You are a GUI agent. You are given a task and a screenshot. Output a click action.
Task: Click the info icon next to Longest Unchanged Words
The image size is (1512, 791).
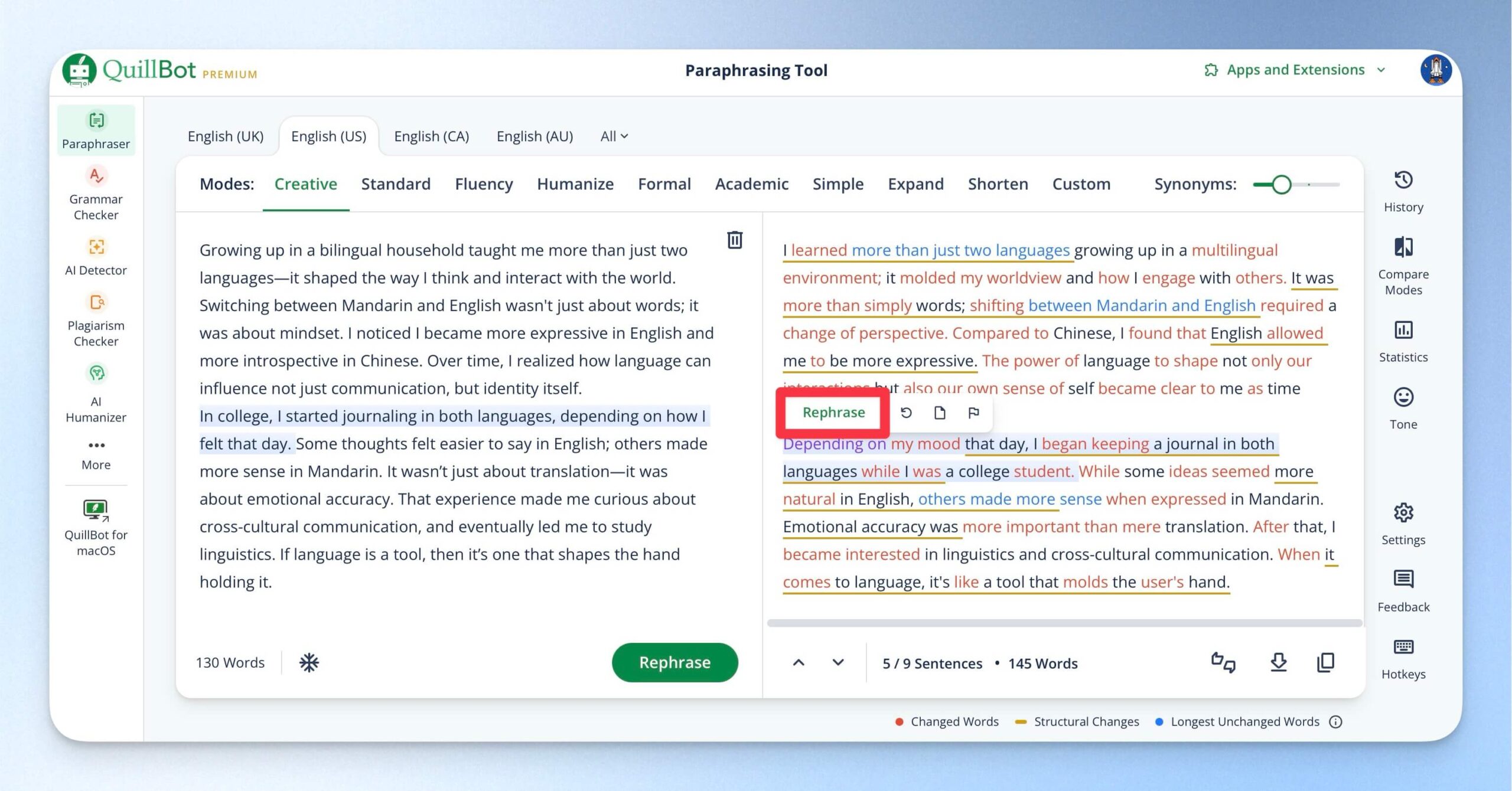click(1336, 721)
